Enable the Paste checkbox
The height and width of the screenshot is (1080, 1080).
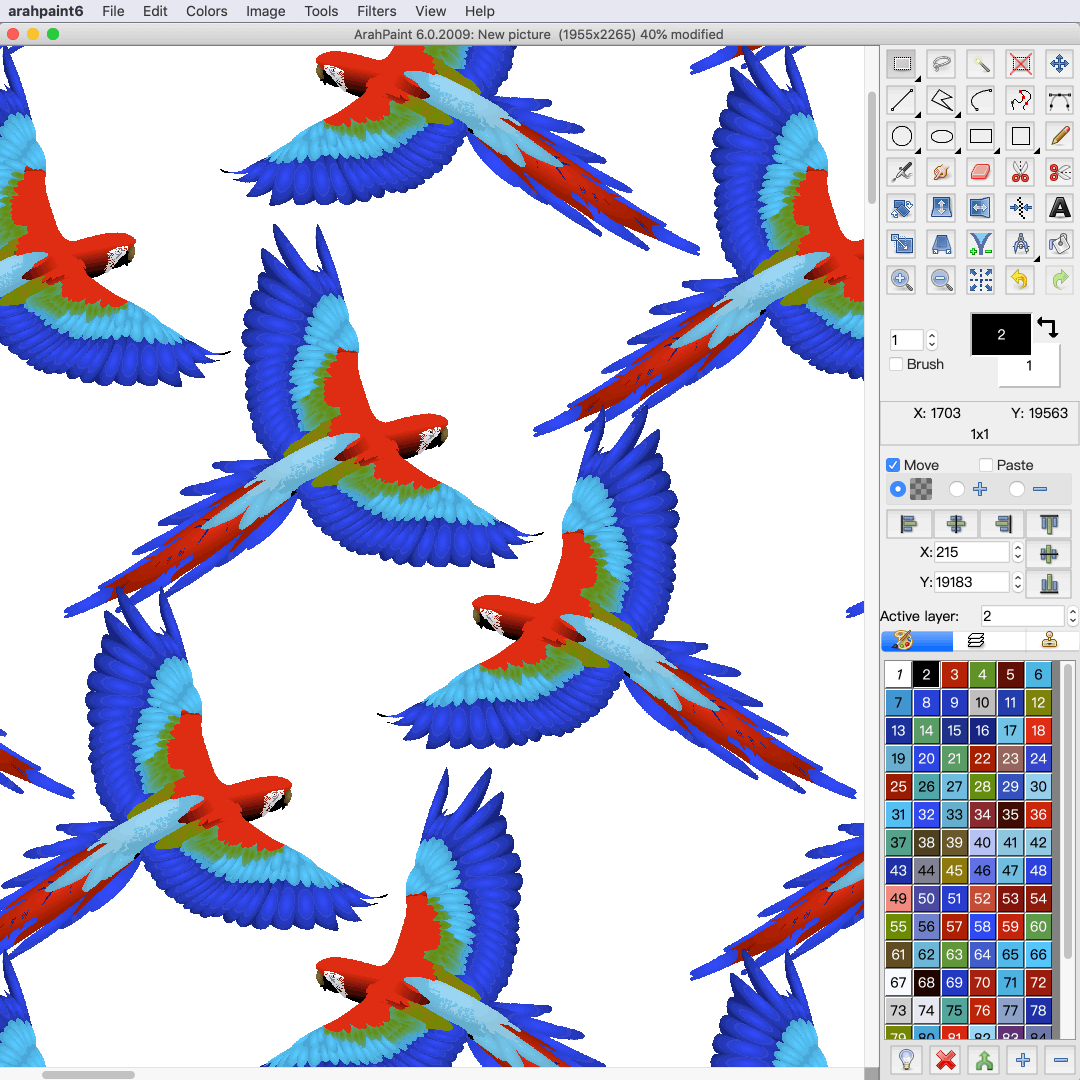click(x=986, y=465)
